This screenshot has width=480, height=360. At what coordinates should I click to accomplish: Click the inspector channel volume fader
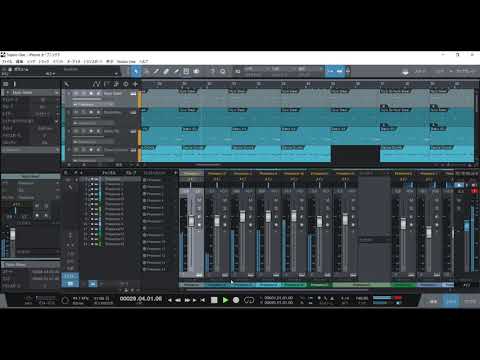click(x=12, y=234)
